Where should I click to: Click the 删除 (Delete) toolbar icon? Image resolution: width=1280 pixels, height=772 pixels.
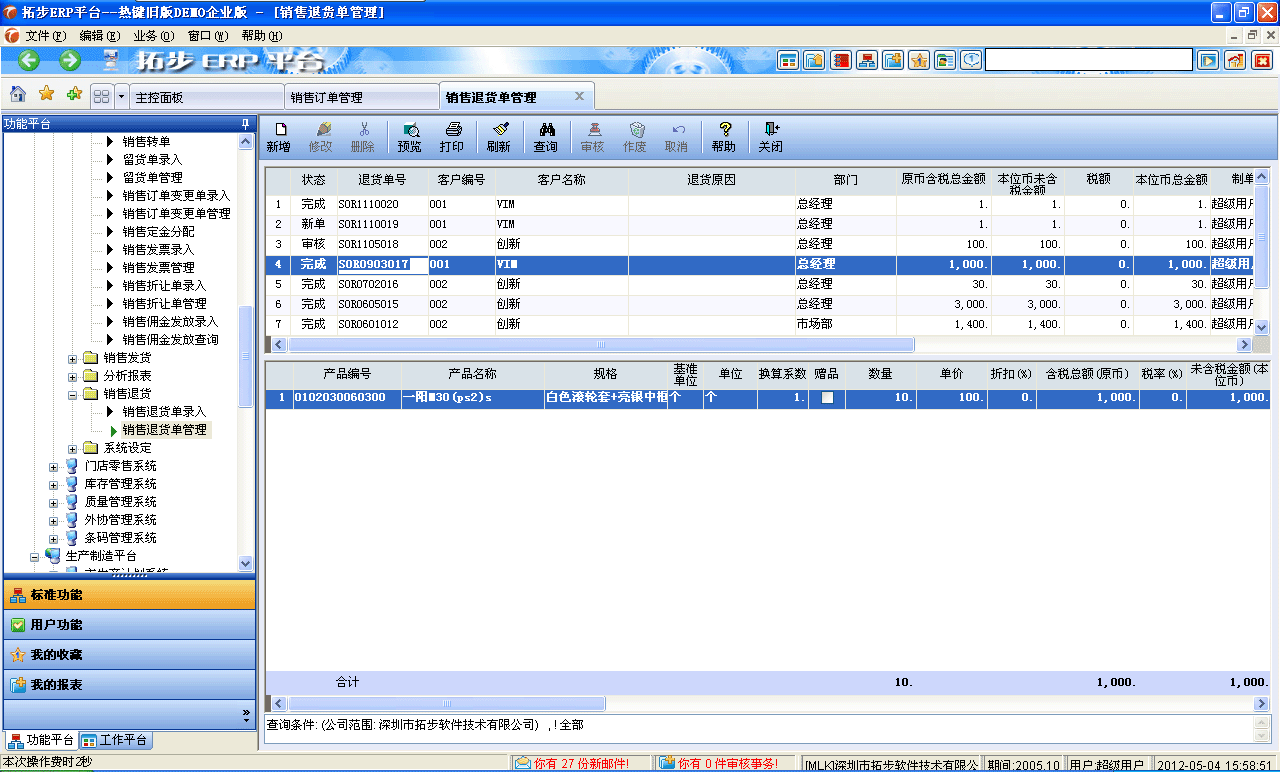click(x=364, y=136)
